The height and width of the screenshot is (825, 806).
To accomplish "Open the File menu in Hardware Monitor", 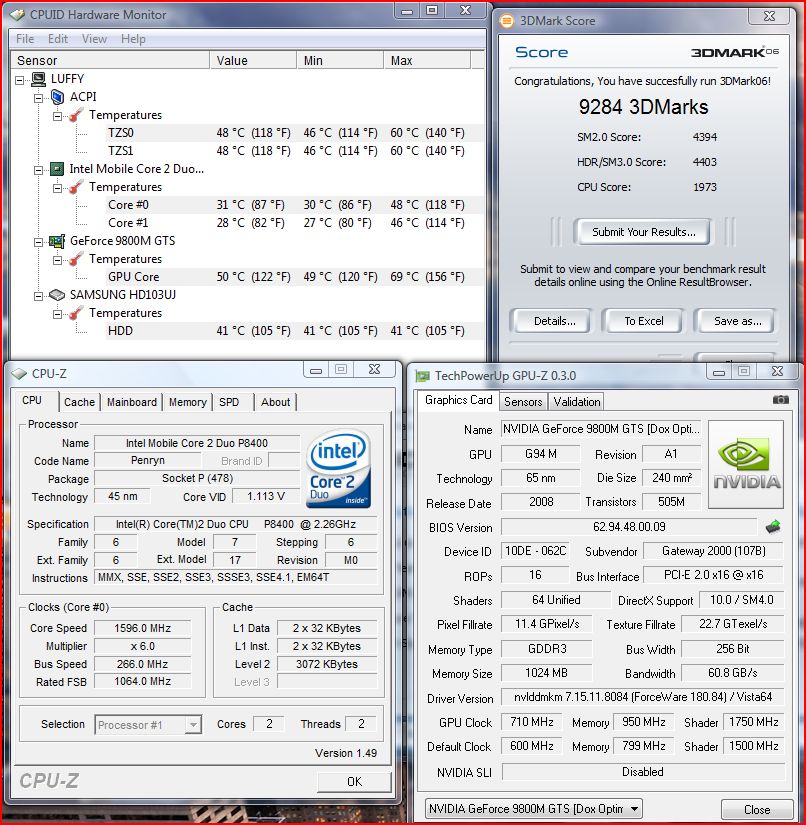I will click(x=25, y=39).
